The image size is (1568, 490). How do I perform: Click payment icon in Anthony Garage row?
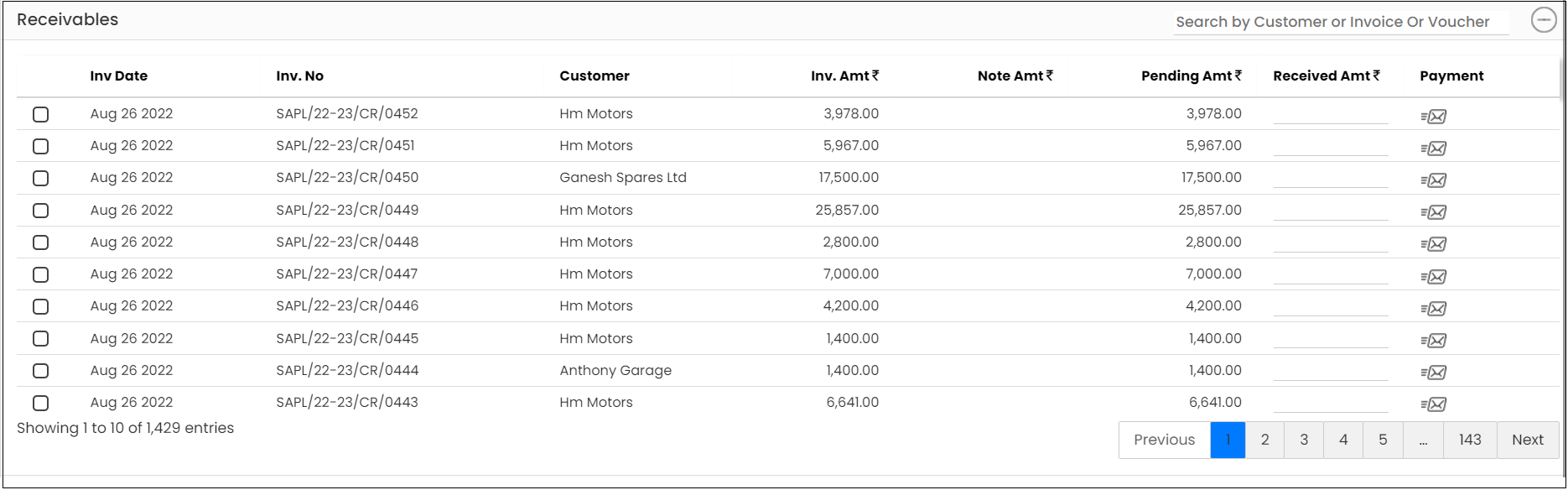point(1434,373)
